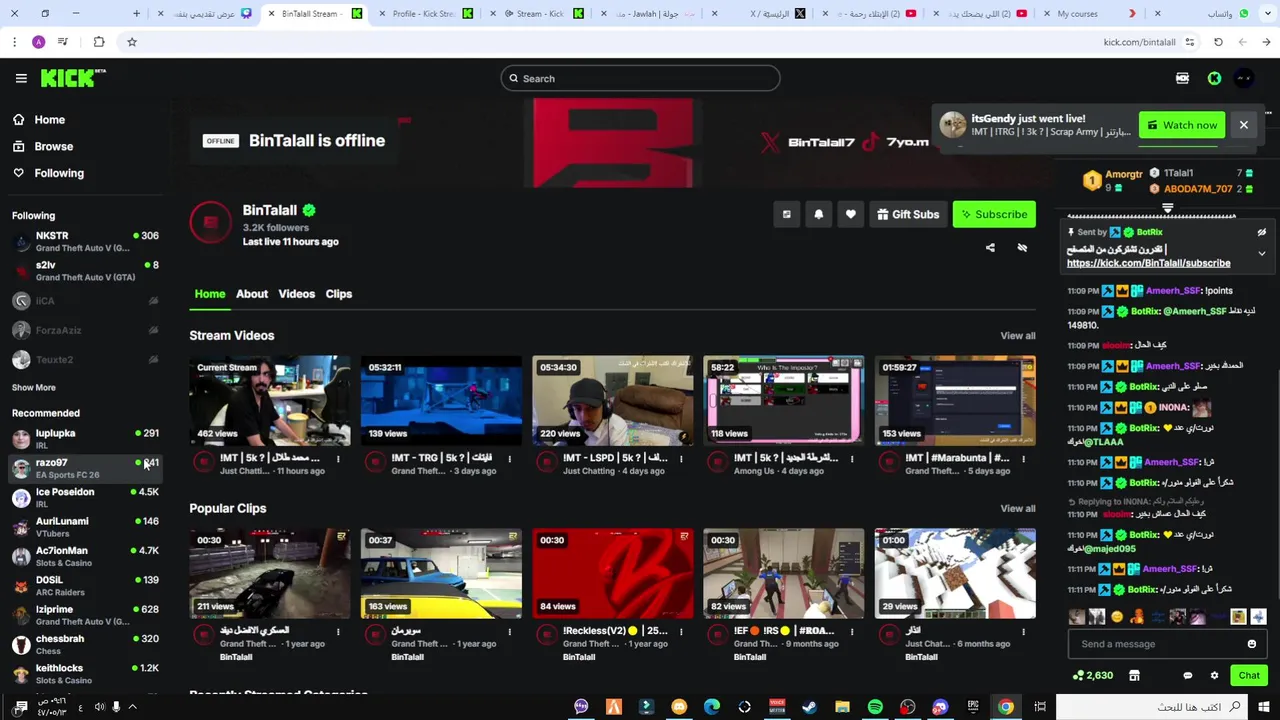This screenshot has height=720, width=1280.
Task: Click the Kick logo
Action: (73, 78)
